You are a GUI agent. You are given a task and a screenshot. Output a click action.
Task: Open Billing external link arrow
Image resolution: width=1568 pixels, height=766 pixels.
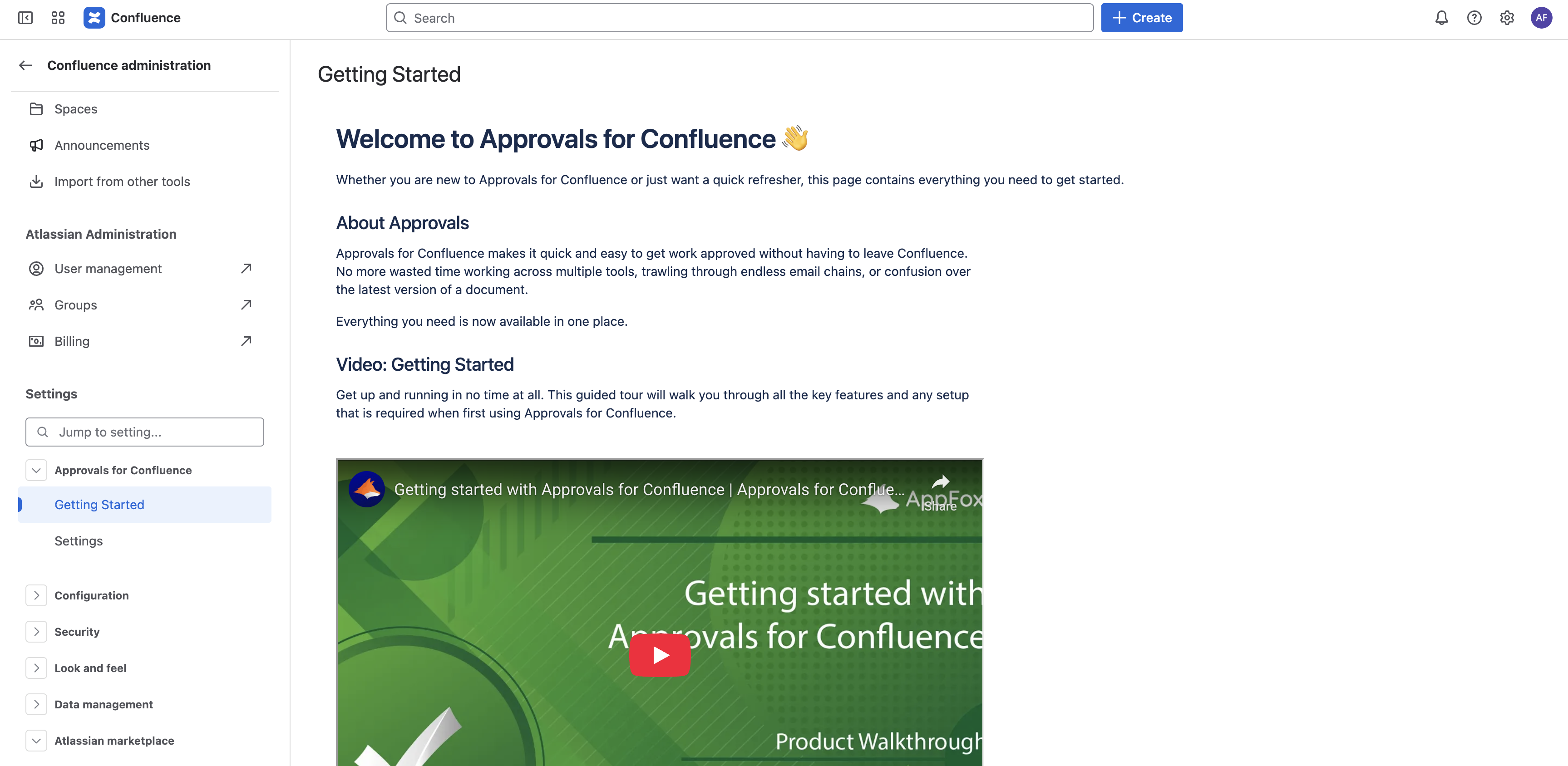point(246,341)
